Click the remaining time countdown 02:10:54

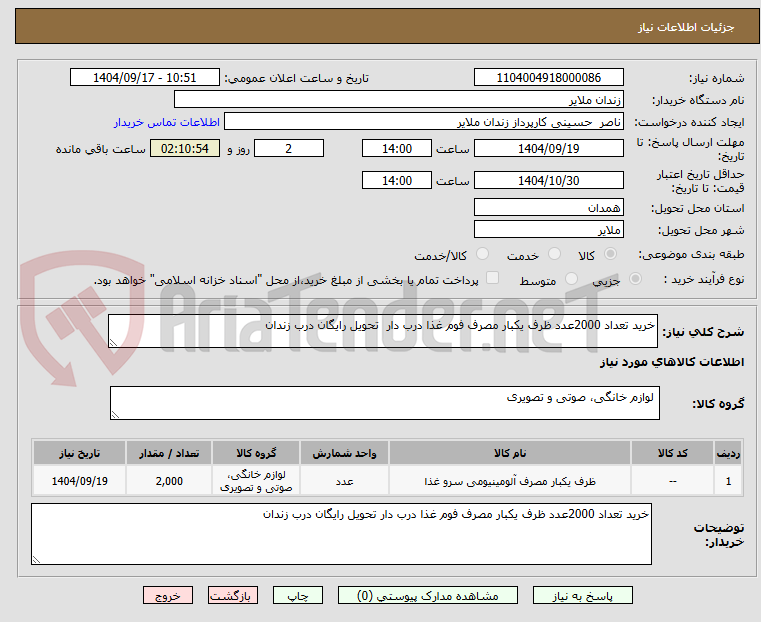point(185,148)
